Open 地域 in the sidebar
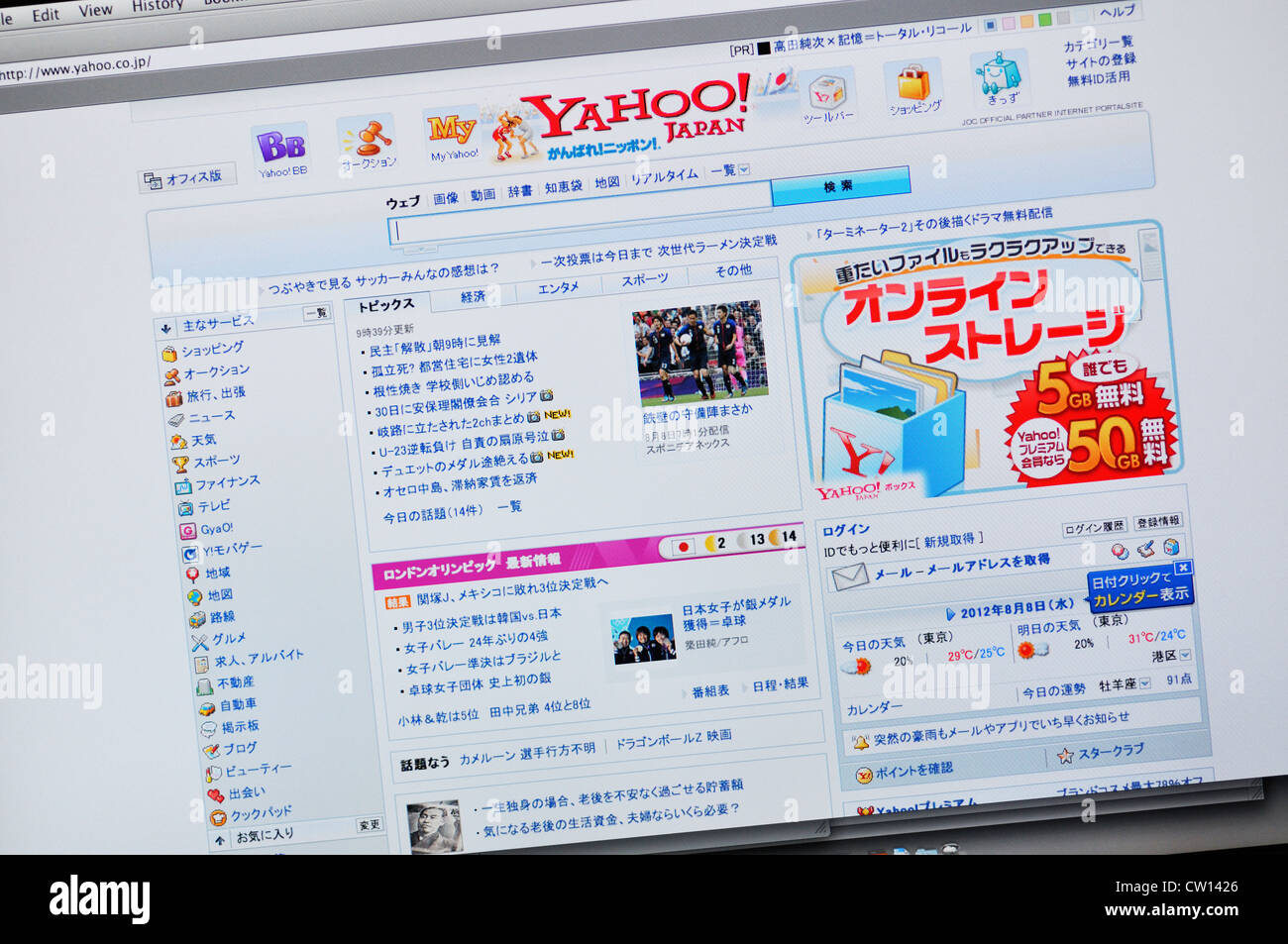1288x944 pixels. tap(208, 574)
